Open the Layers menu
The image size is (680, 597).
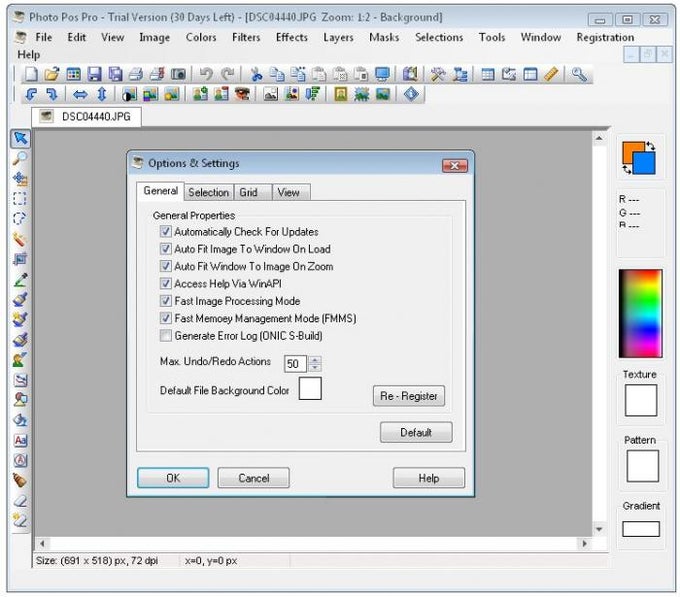(338, 37)
